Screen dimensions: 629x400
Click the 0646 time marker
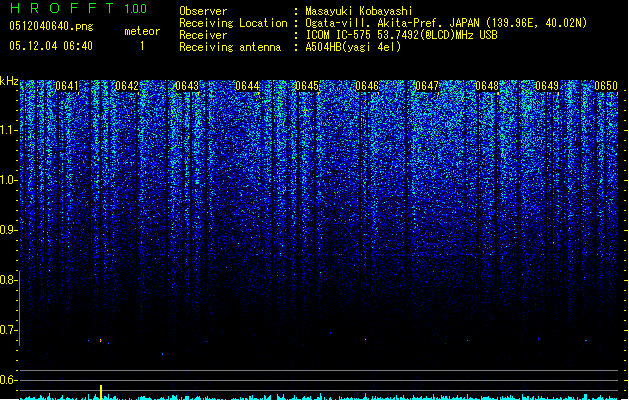tap(367, 86)
